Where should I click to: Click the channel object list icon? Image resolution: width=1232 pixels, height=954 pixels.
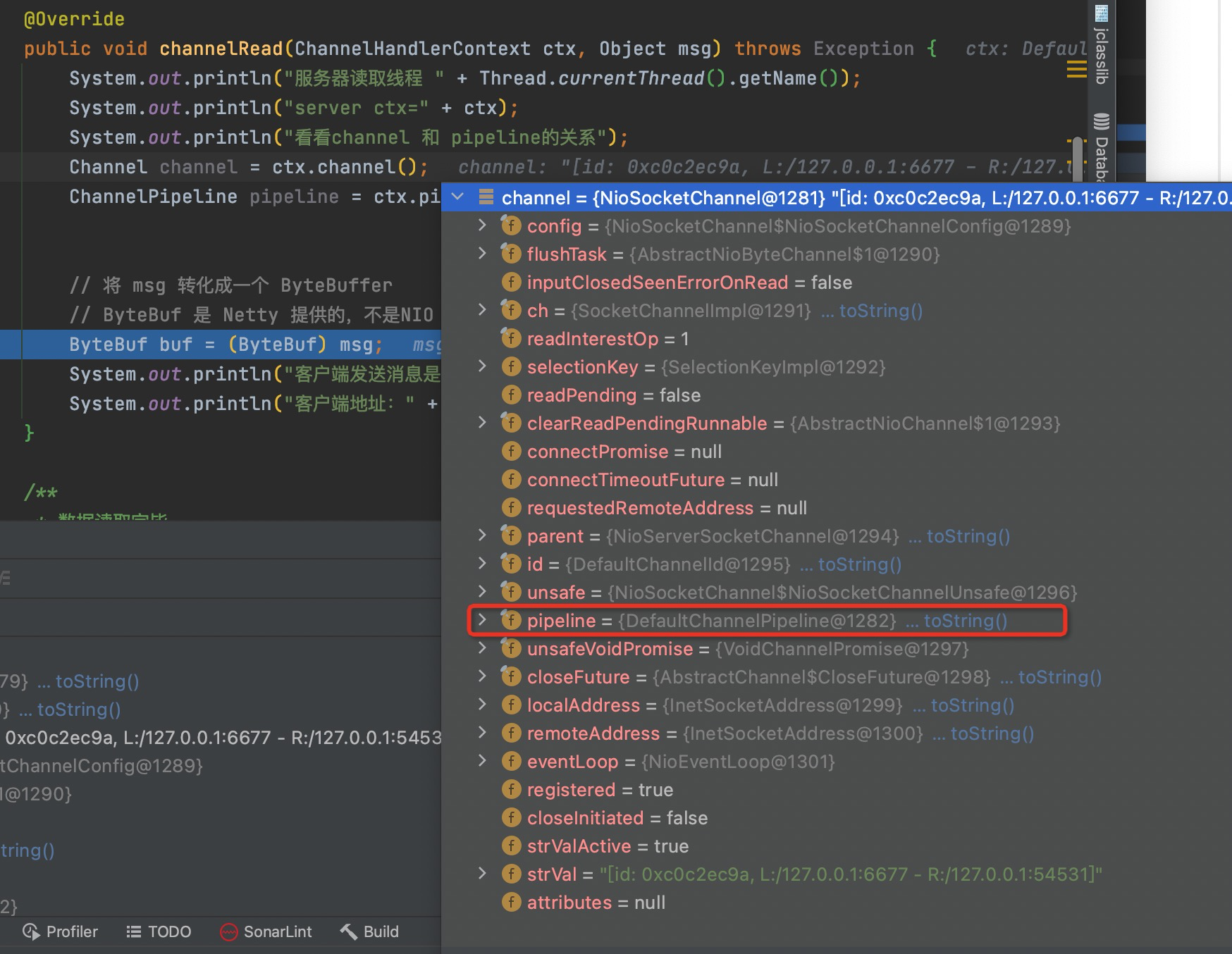click(x=486, y=197)
